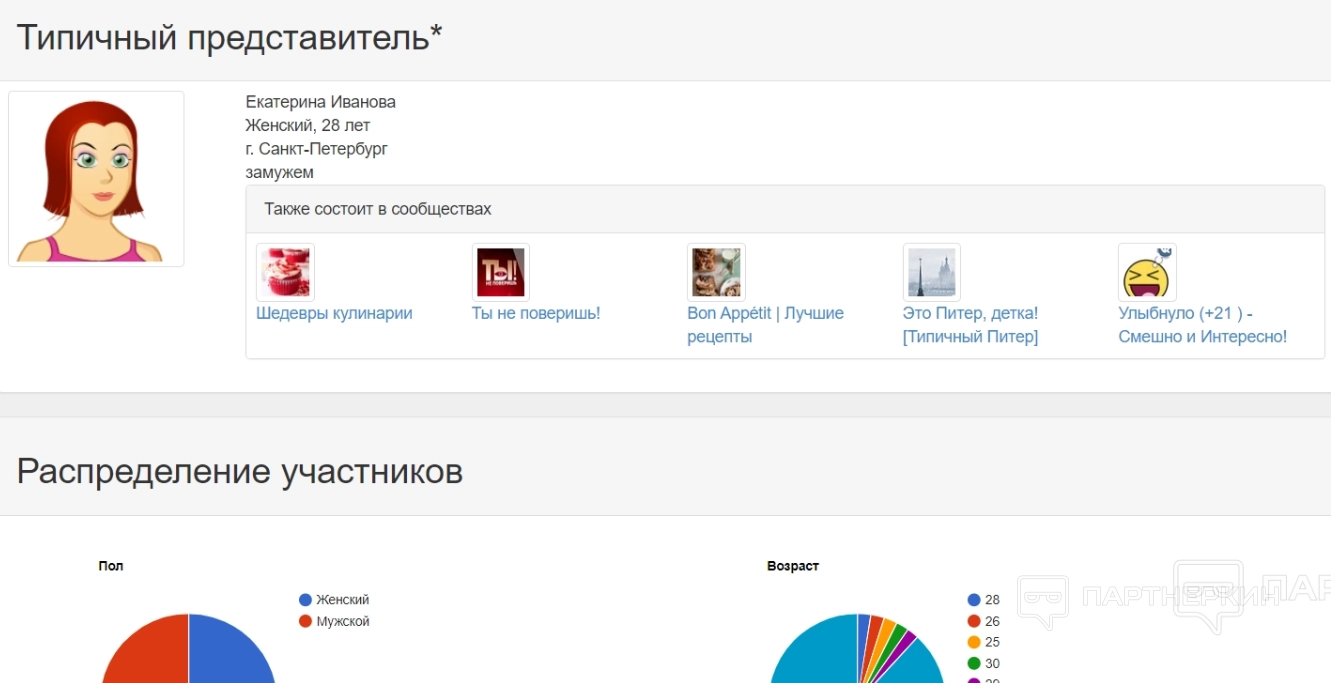The width and height of the screenshot is (1331, 683).
Task: Click the Bon Appétit community thumbnail
Action: point(716,272)
